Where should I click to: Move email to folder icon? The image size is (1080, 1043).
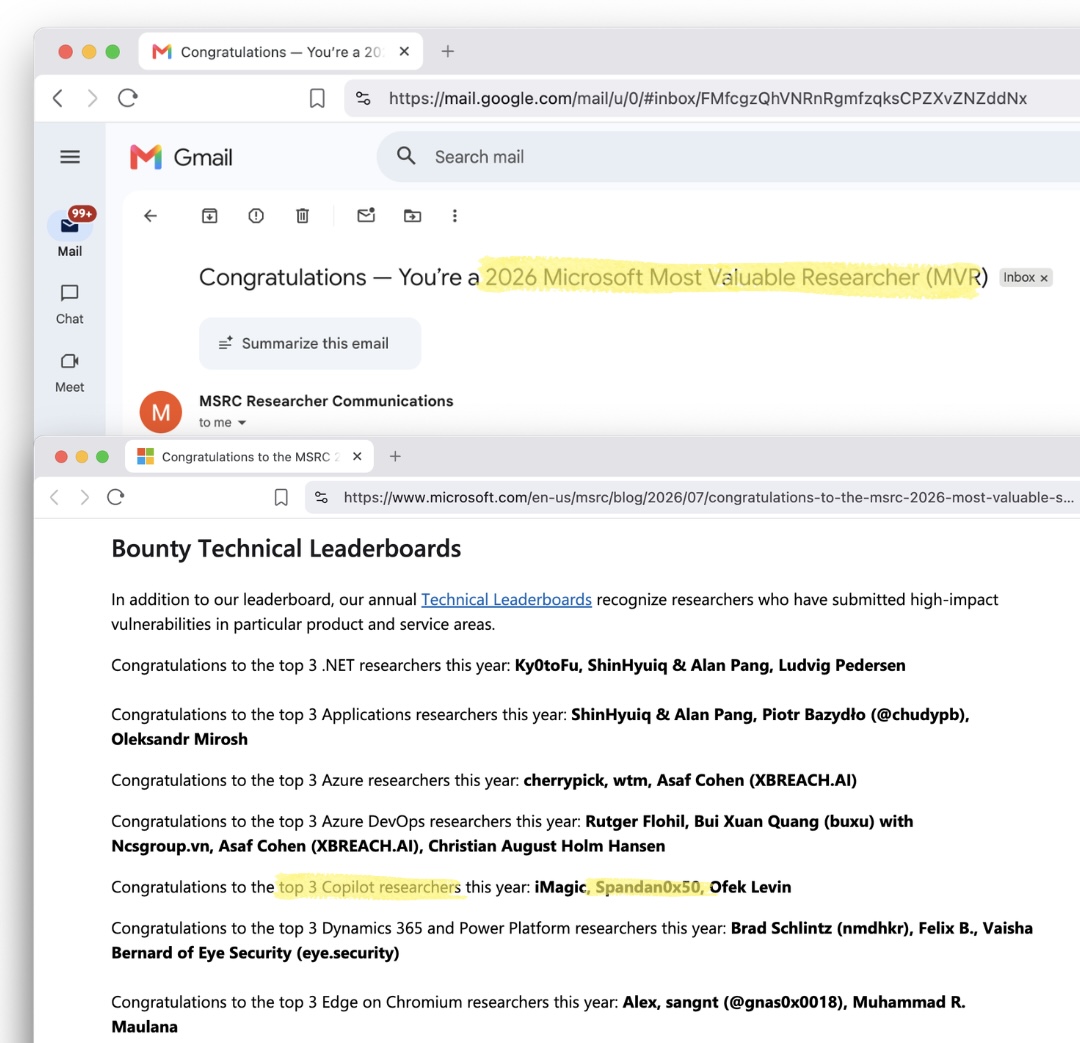coord(412,216)
